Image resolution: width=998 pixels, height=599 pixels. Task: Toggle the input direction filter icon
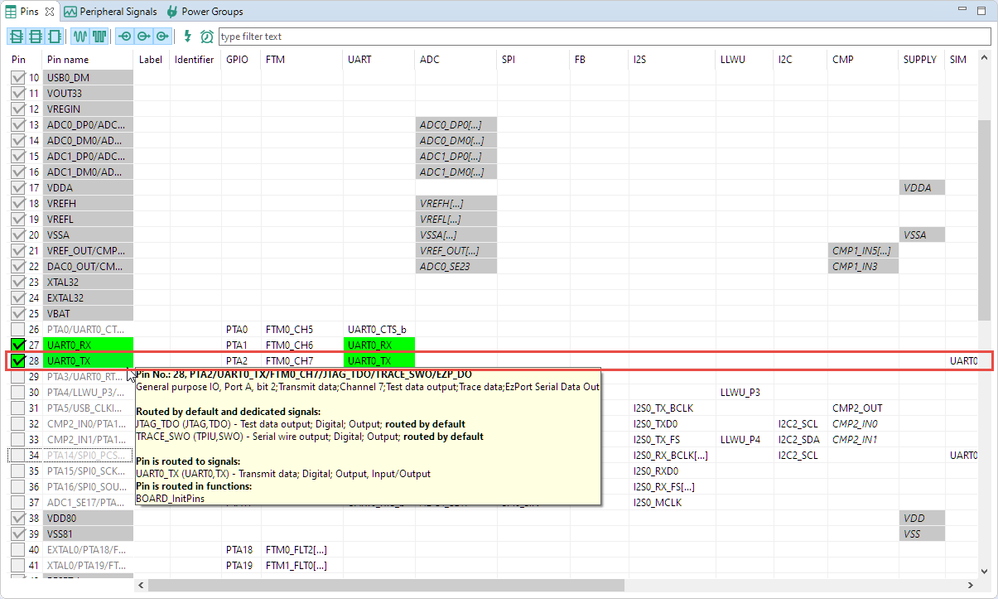125,36
